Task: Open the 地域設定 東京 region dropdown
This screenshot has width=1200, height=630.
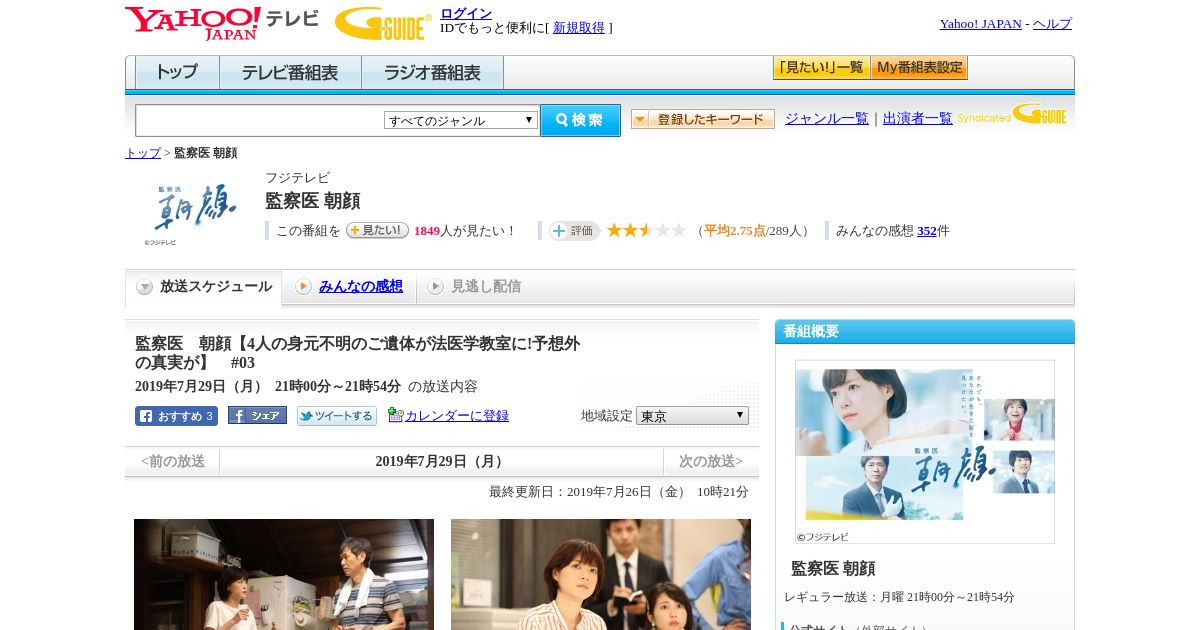Action: [x=692, y=415]
